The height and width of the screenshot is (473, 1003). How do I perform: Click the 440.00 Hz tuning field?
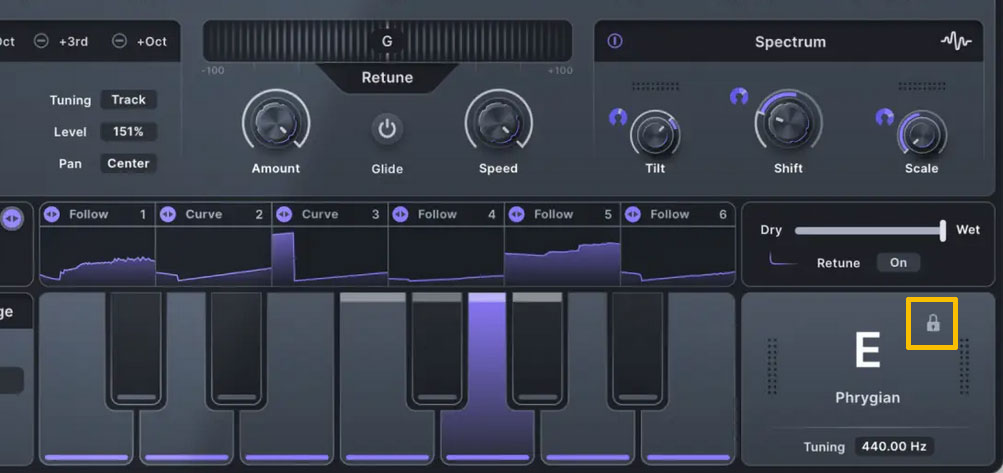pos(893,447)
